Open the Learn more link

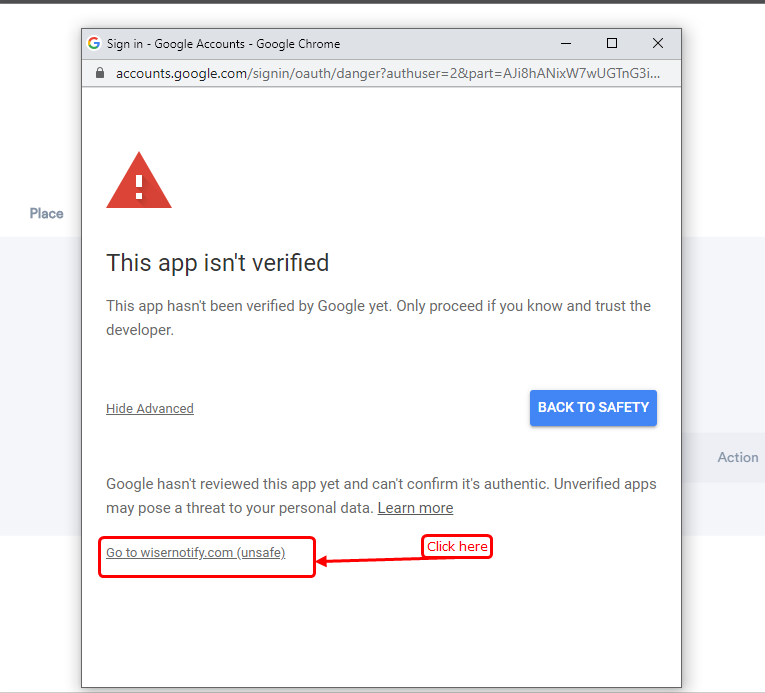(x=415, y=508)
